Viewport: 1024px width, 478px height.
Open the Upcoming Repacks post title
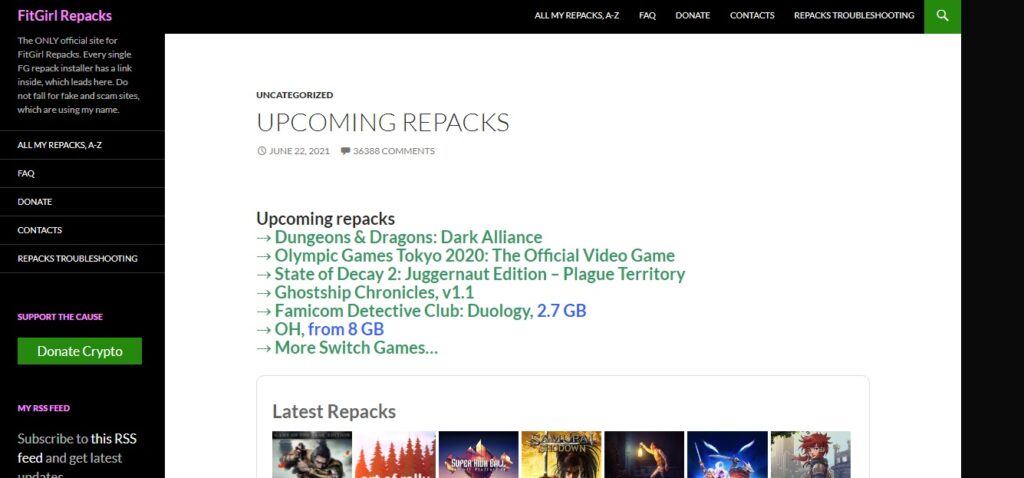tap(383, 123)
